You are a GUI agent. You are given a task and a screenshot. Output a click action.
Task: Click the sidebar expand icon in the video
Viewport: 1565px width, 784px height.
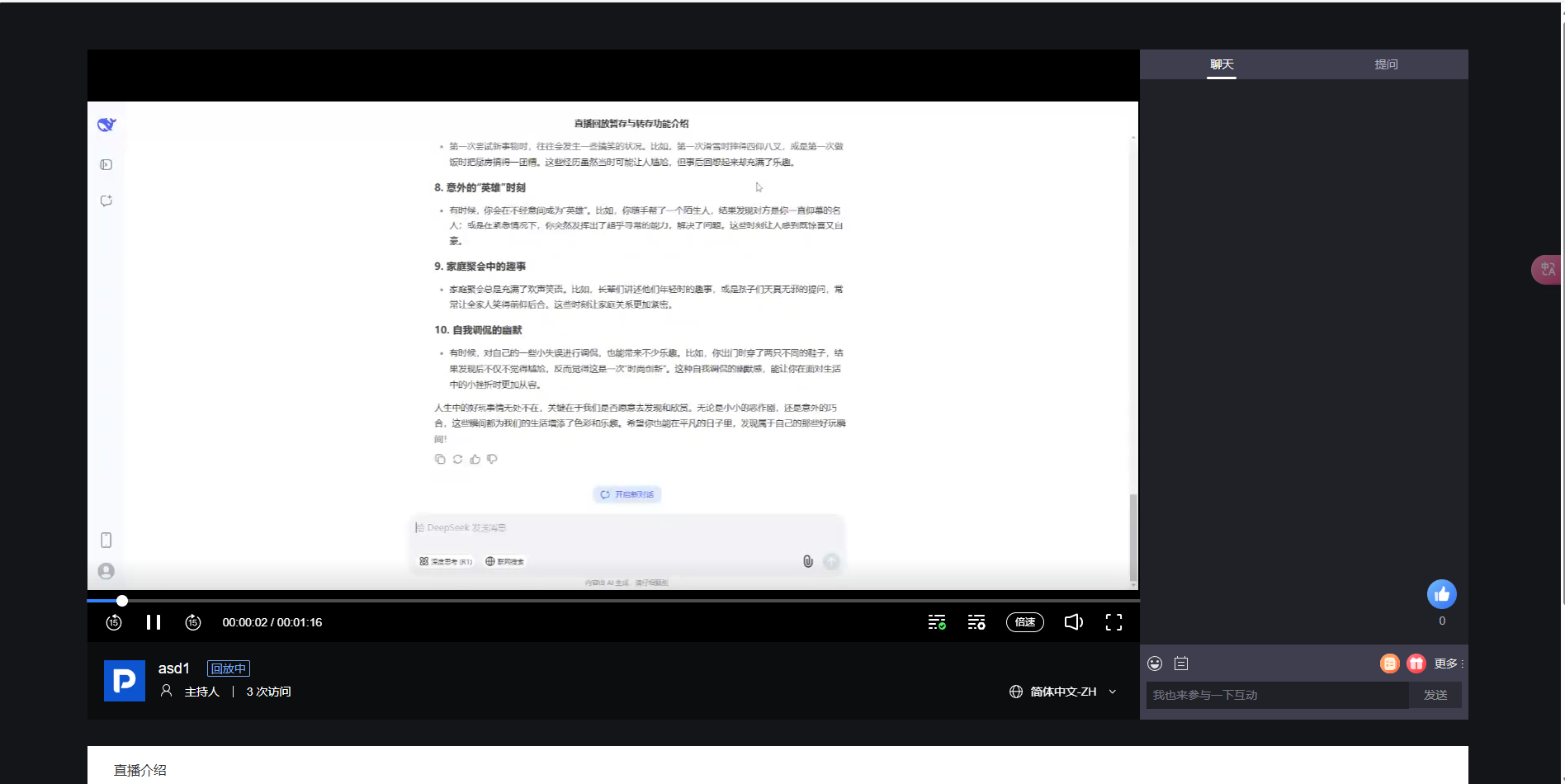106,165
